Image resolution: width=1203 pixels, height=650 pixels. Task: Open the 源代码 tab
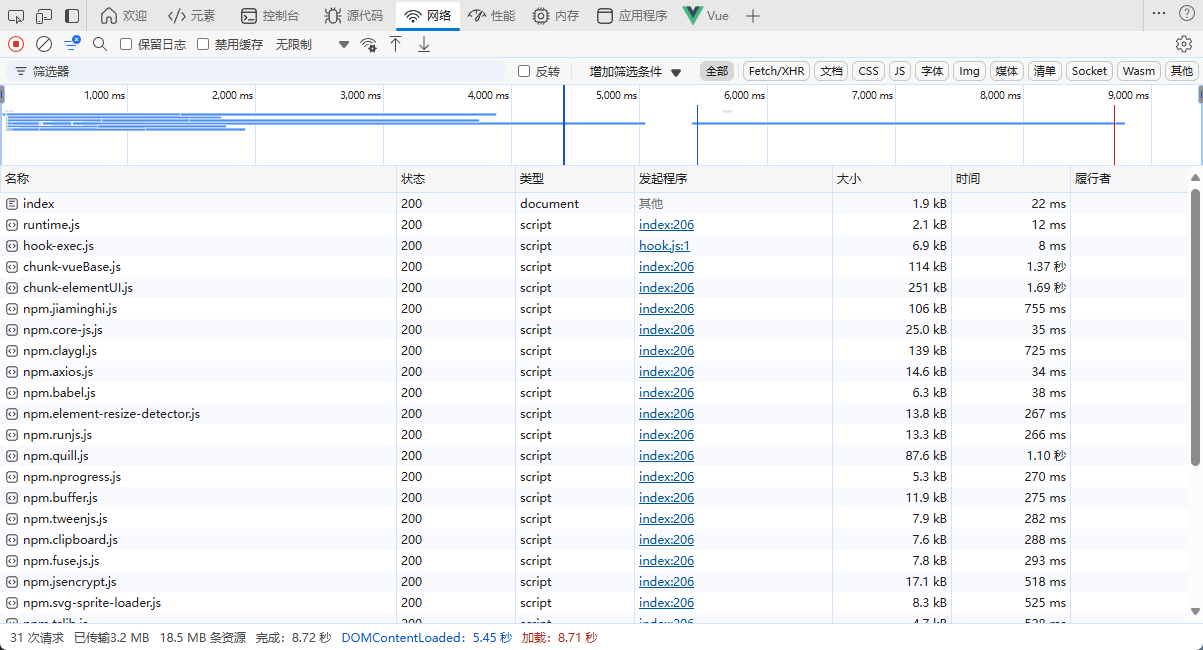click(x=353, y=16)
